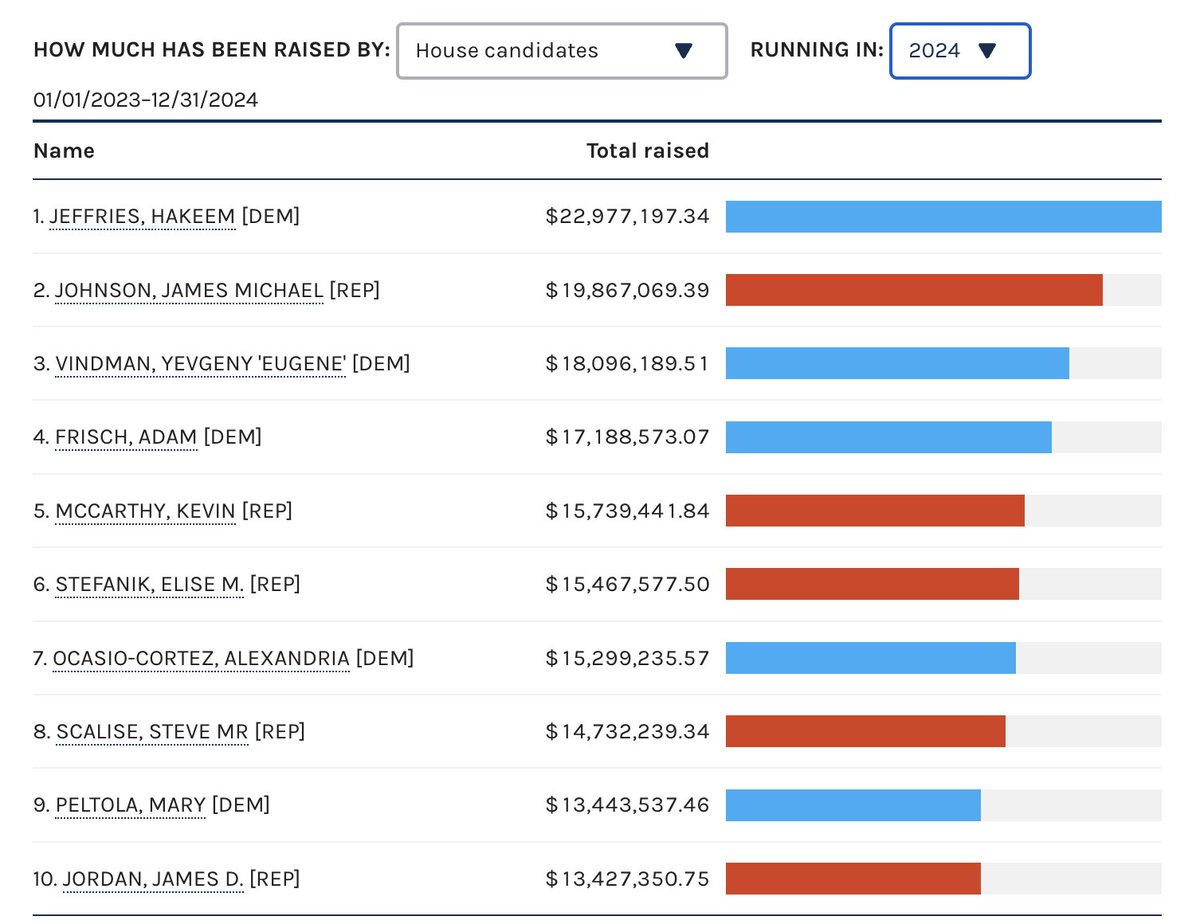
Task: Open Peltola, Mary candidate link
Action: pos(130,805)
